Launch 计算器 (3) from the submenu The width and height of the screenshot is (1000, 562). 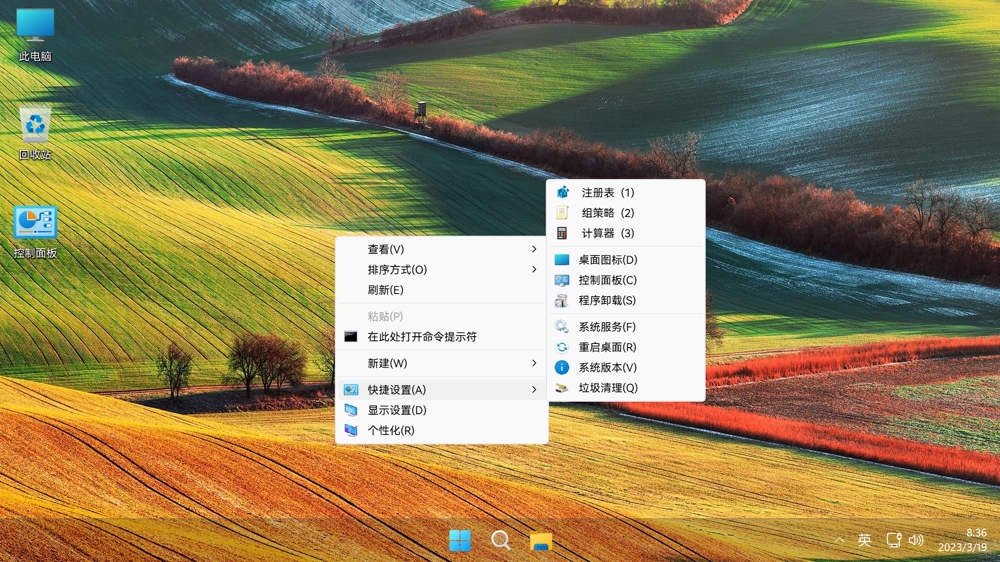(x=607, y=233)
